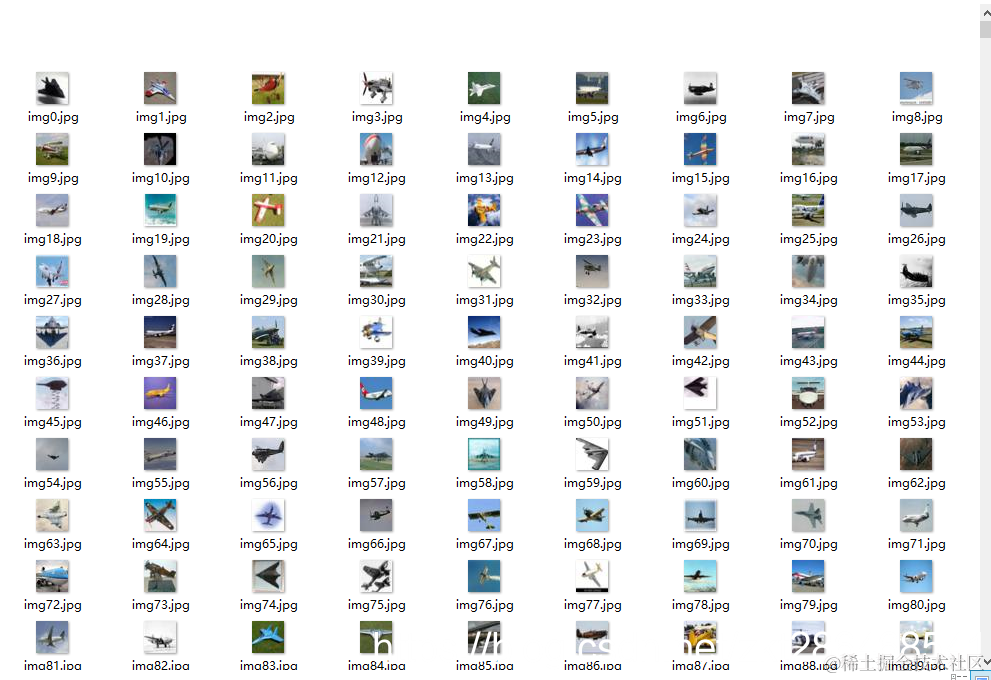The height and width of the screenshot is (680, 991).
Task: Click the file name img11.jpg
Action: [x=269, y=178]
